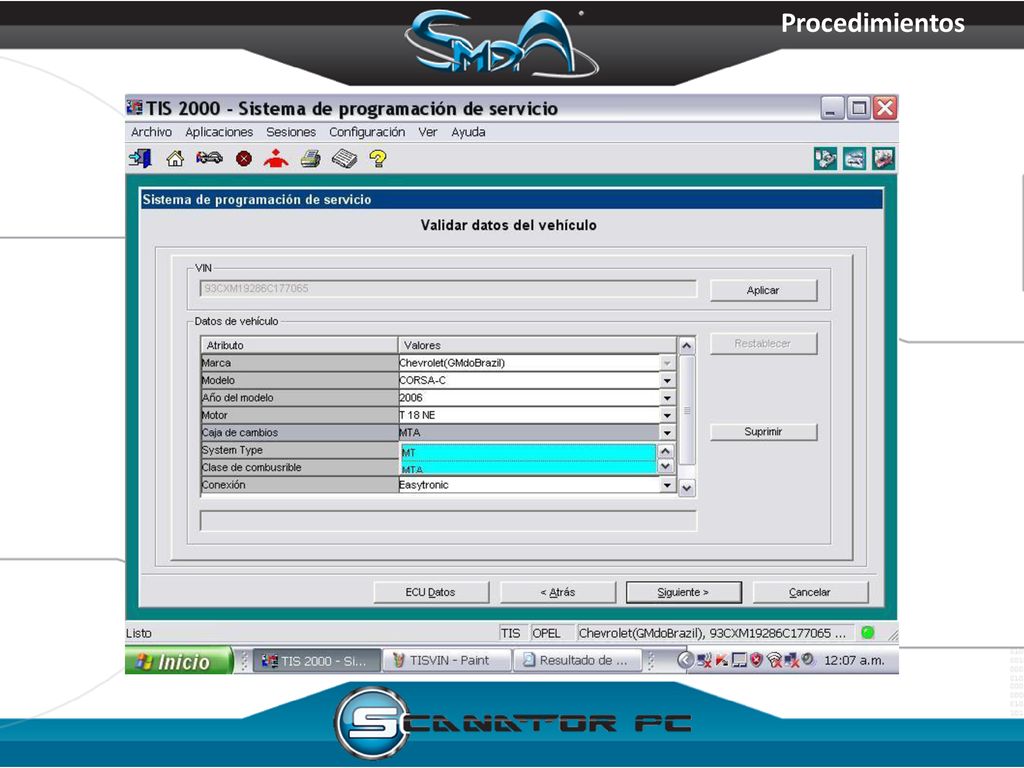
Task: Click the monitor display tray icon
Action: tap(739, 660)
